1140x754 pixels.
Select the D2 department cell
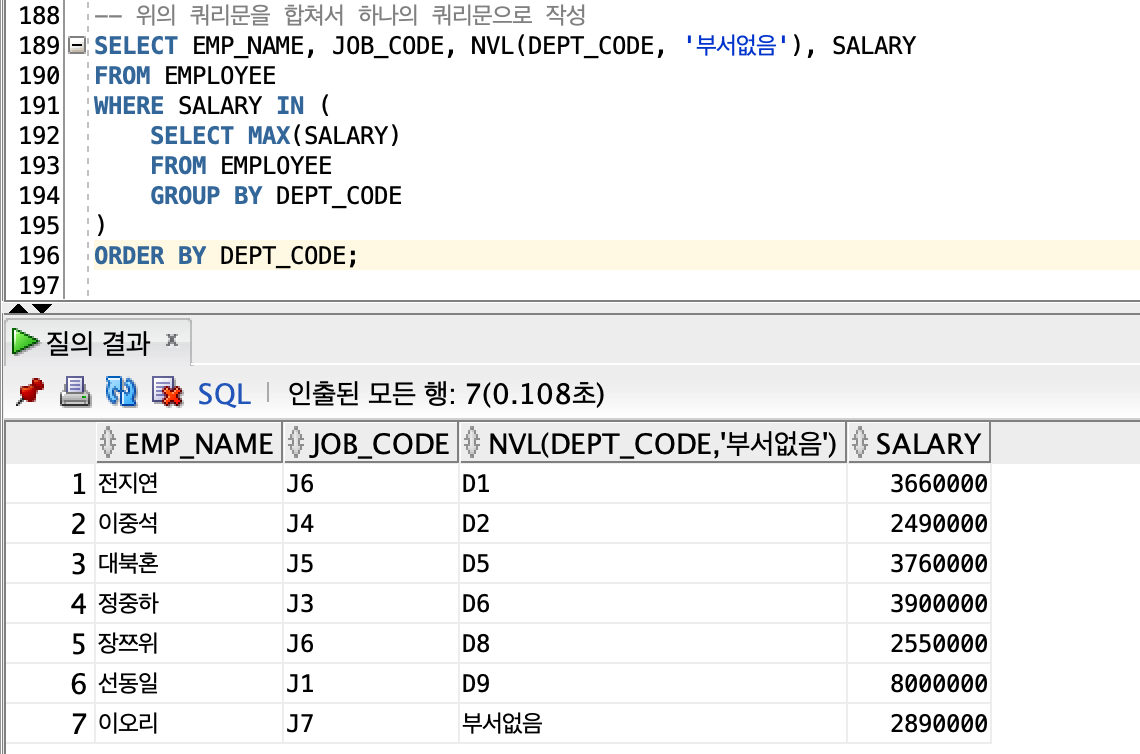coord(653,523)
